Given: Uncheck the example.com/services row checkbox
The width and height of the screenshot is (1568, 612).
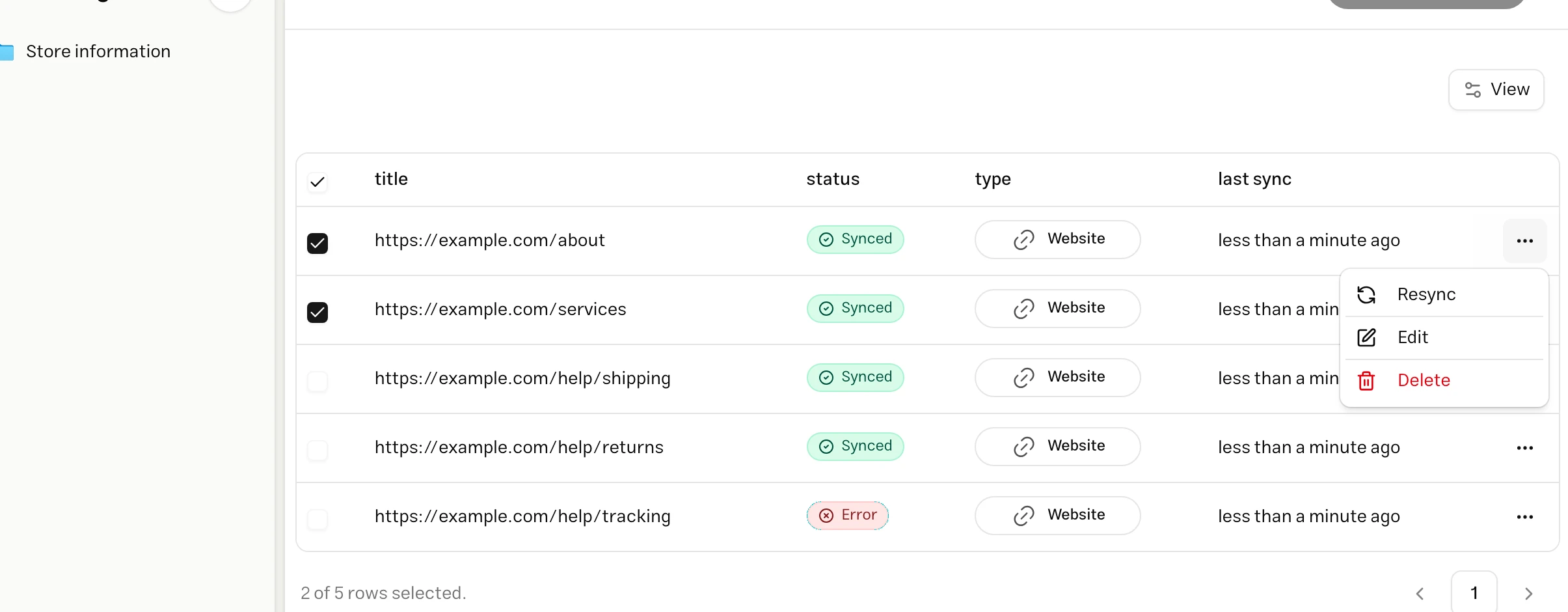Looking at the screenshot, I should tap(318, 312).
